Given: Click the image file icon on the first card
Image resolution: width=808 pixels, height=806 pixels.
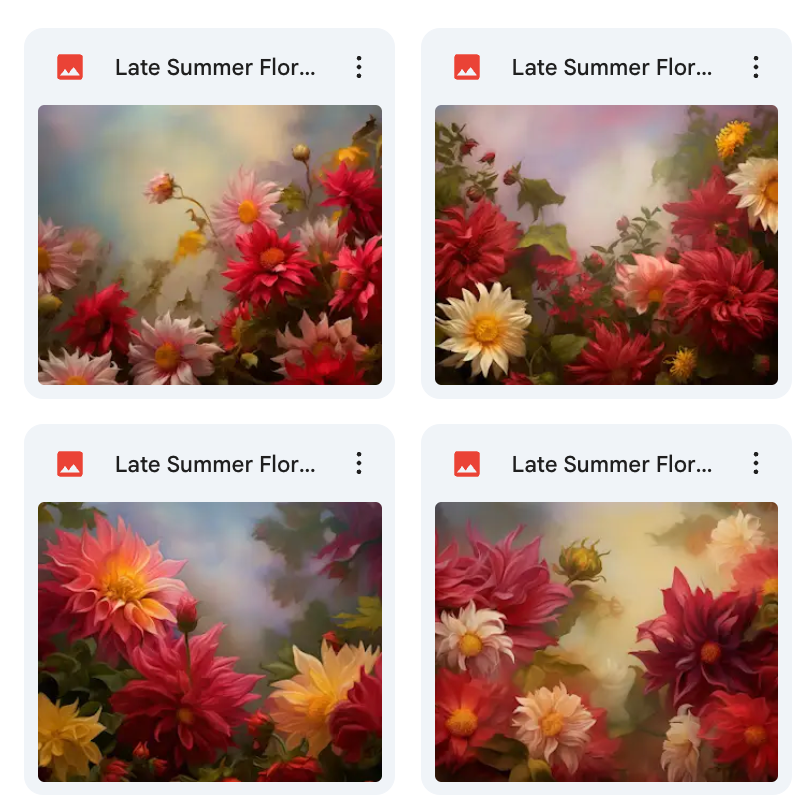Looking at the screenshot, I should pyautogui.click(x=70, y=67).
